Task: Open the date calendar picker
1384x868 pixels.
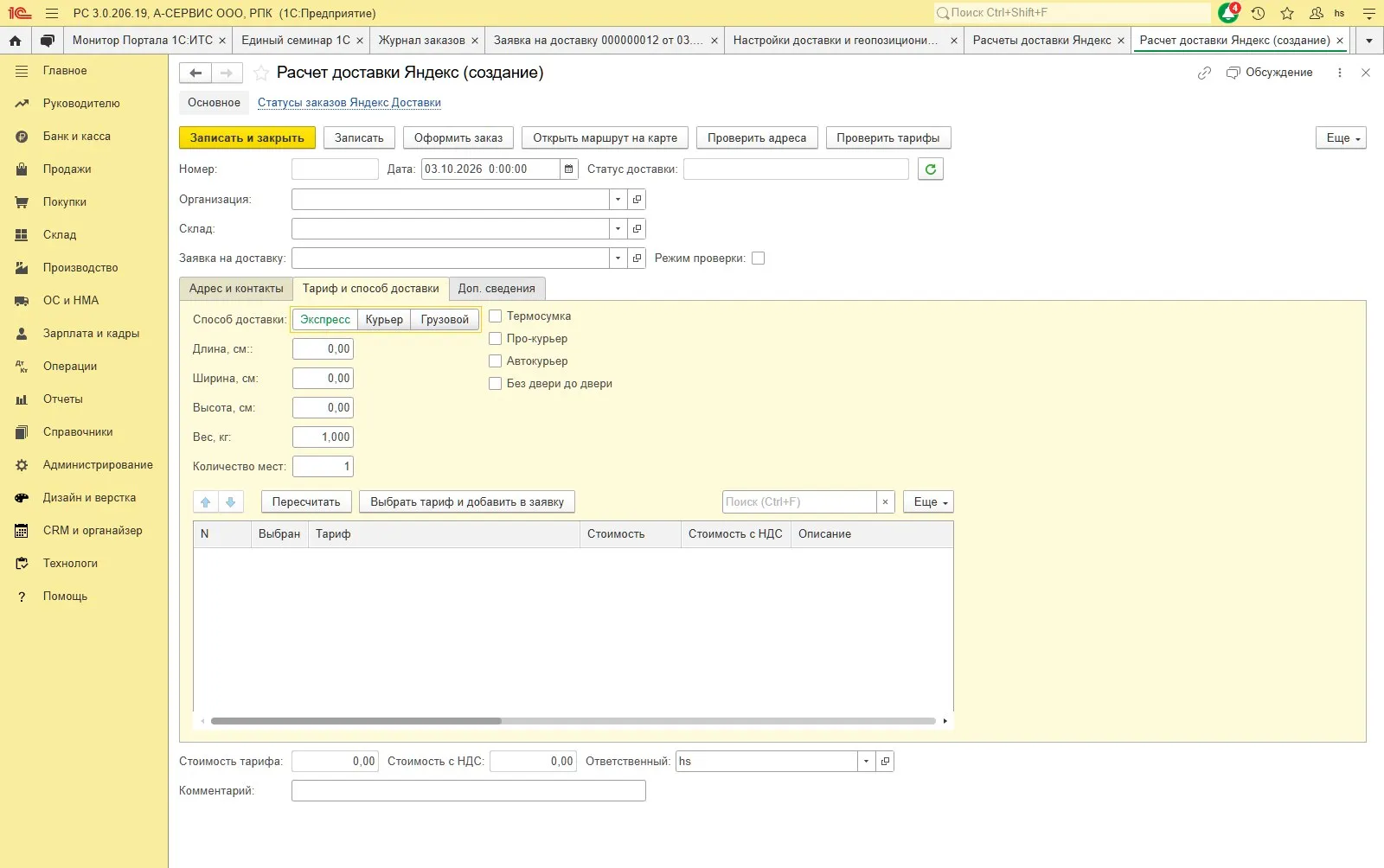Action: click(568, 169)
